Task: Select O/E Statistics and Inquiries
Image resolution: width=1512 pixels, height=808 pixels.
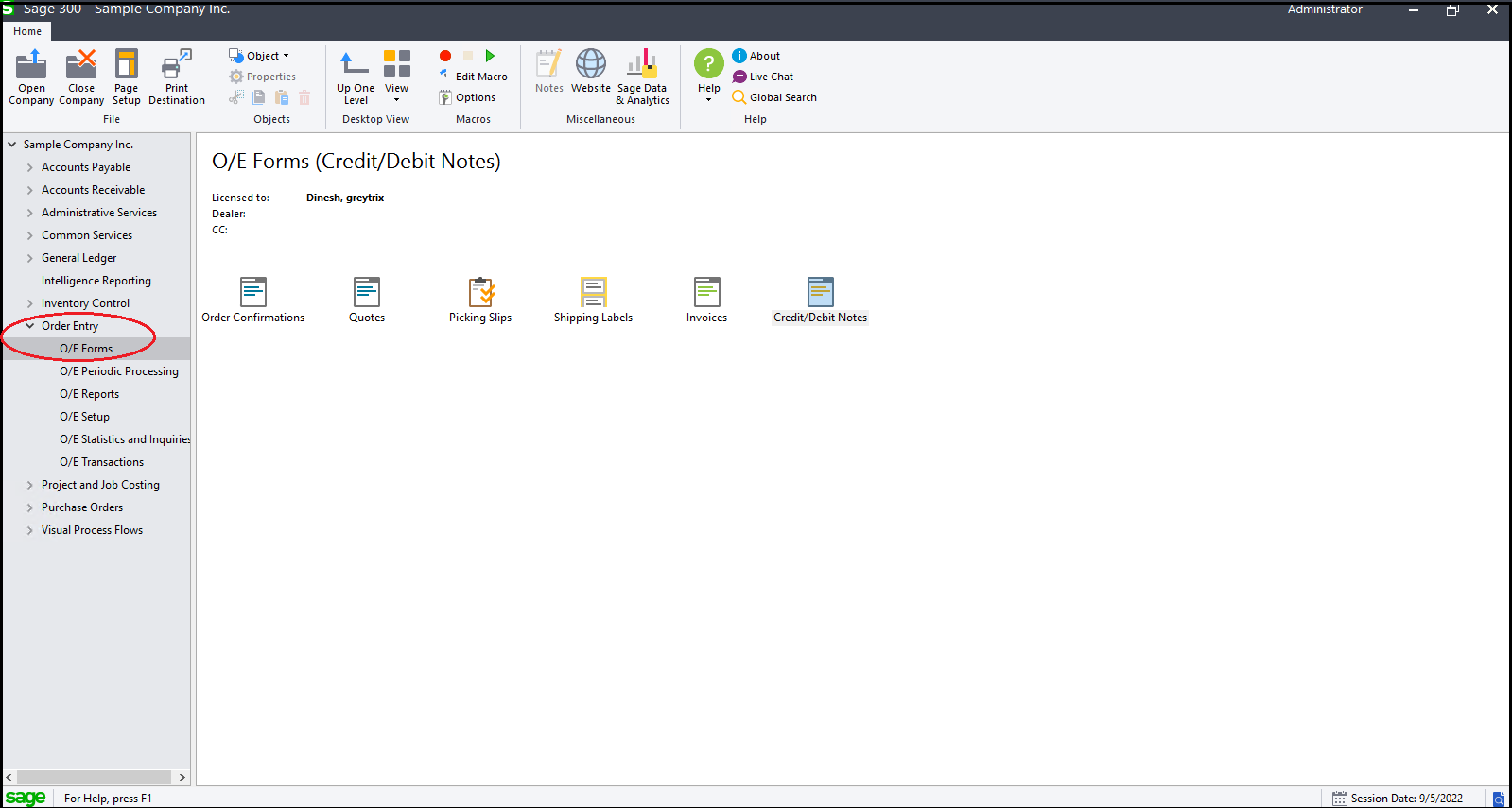Action: [125, 439]
